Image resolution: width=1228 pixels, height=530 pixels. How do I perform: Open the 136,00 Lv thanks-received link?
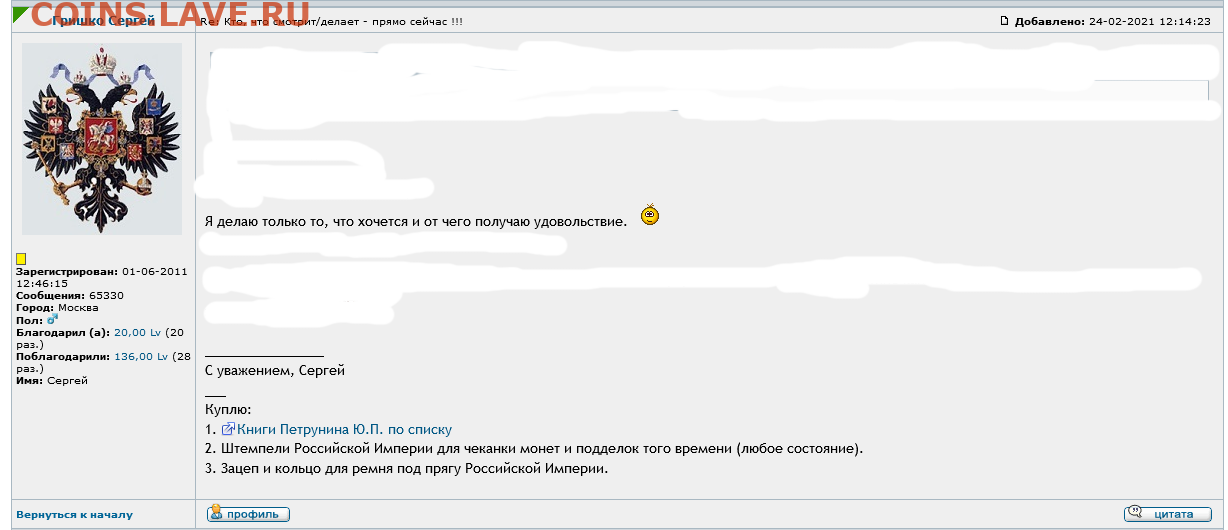[x=143, y=356]
